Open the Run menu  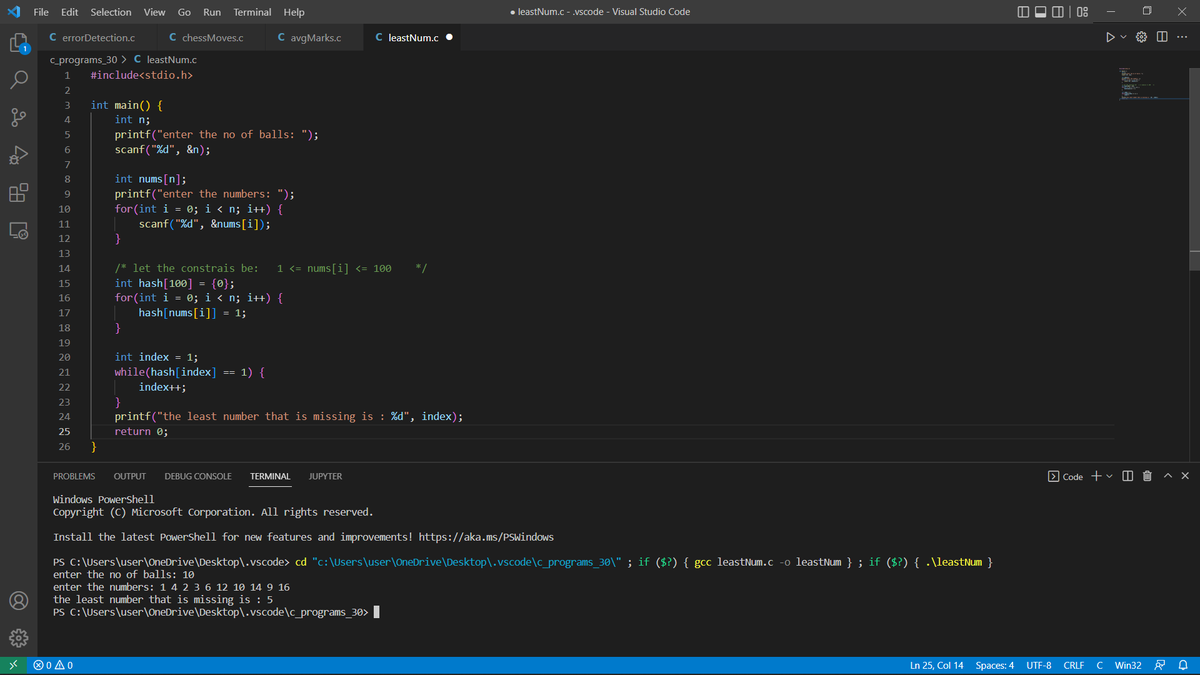(212, 12)
